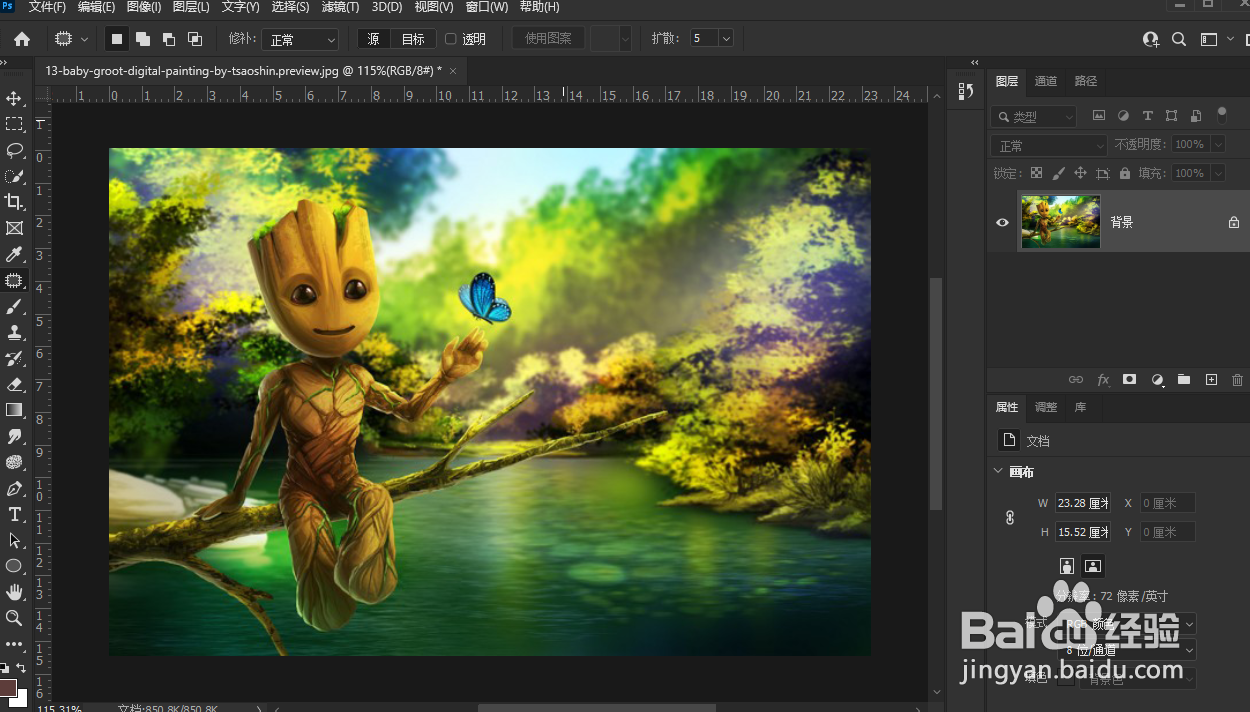Choose the 源 patch option
1250x712 pixels.
coord(373,39)
